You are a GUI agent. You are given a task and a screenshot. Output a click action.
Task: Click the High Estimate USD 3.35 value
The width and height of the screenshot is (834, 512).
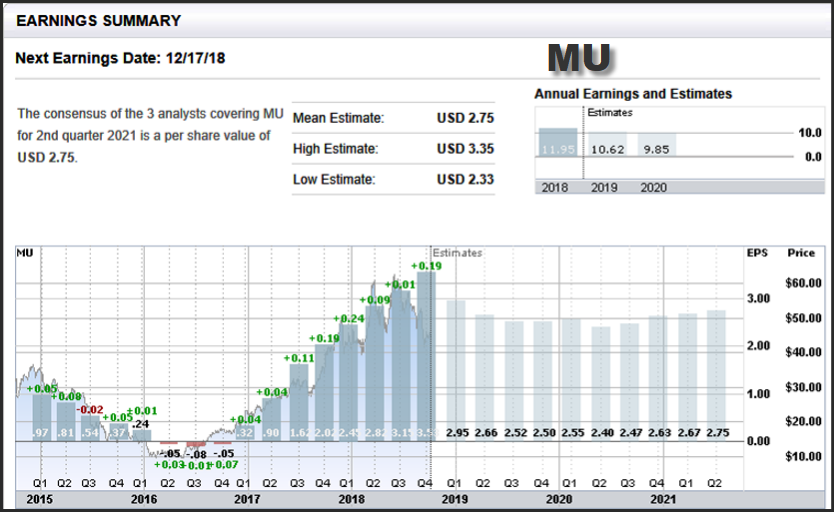tap(465, 149)
